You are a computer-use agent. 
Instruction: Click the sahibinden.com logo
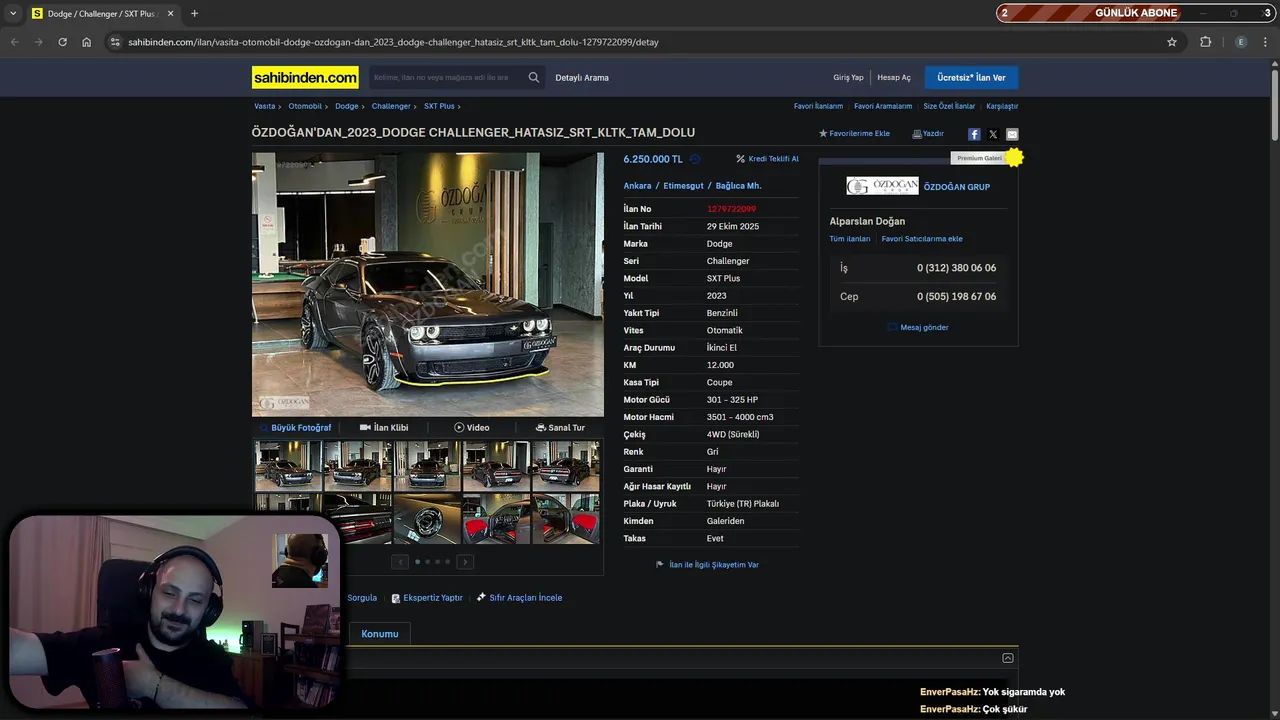pos(305,77)
